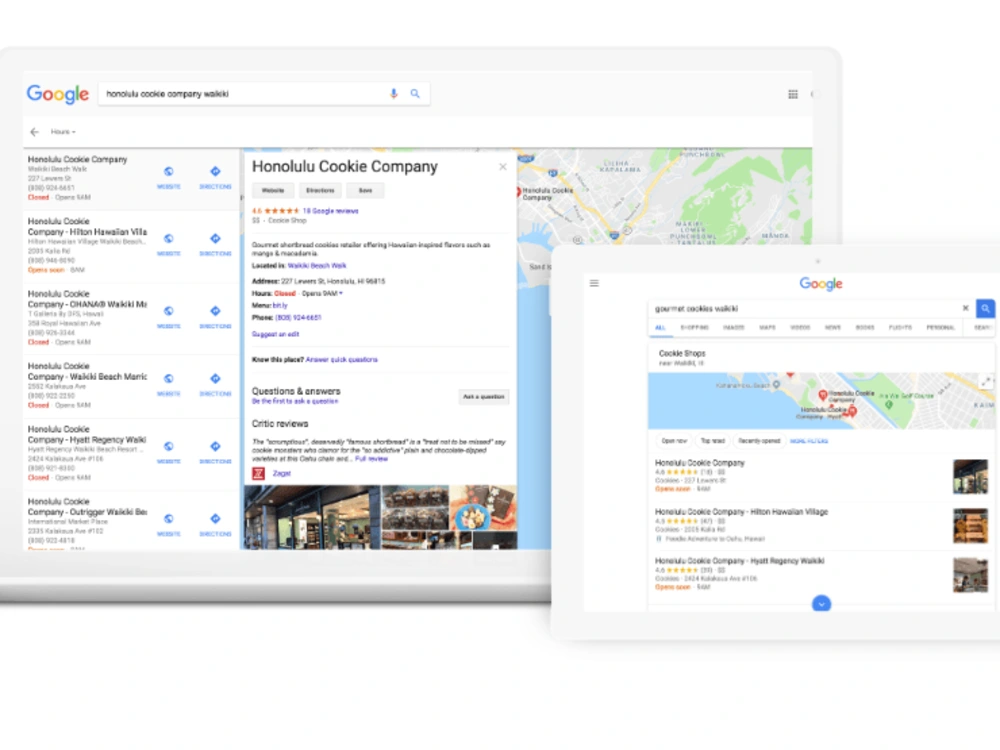Switch to the Flights tab

900,328
